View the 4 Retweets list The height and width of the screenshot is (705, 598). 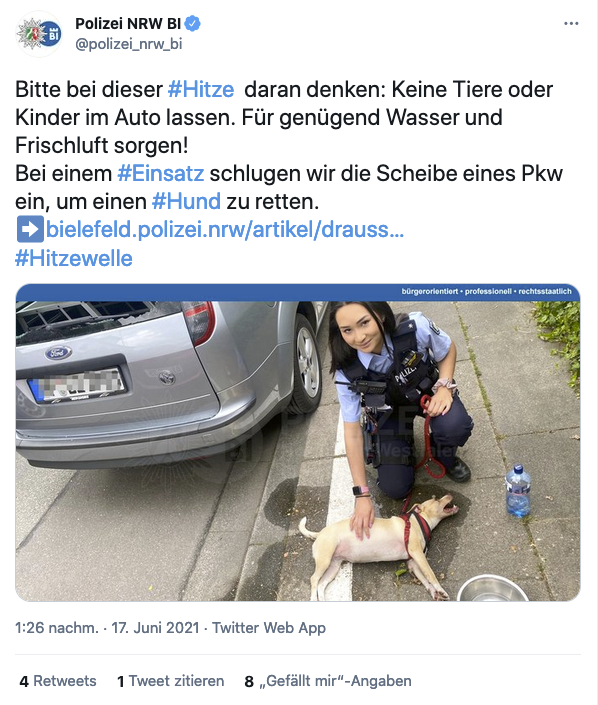point(58,681)
